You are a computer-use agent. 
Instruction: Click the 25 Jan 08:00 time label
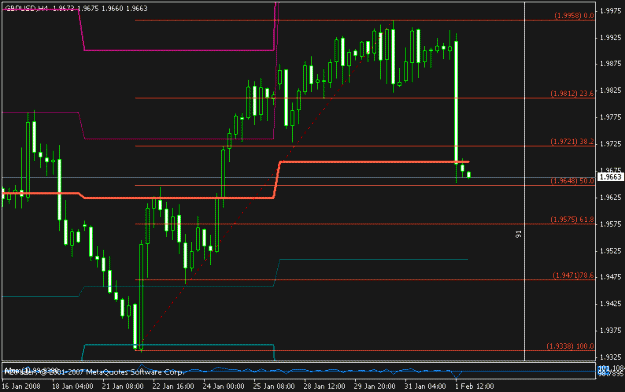pos(273,386)
